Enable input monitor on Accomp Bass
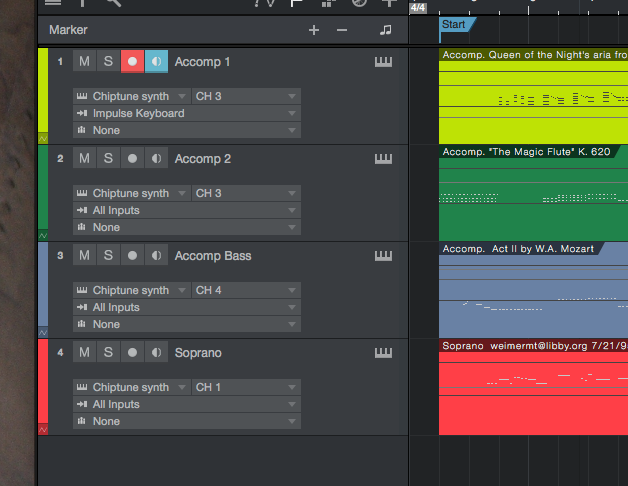 tap(156, 255)
